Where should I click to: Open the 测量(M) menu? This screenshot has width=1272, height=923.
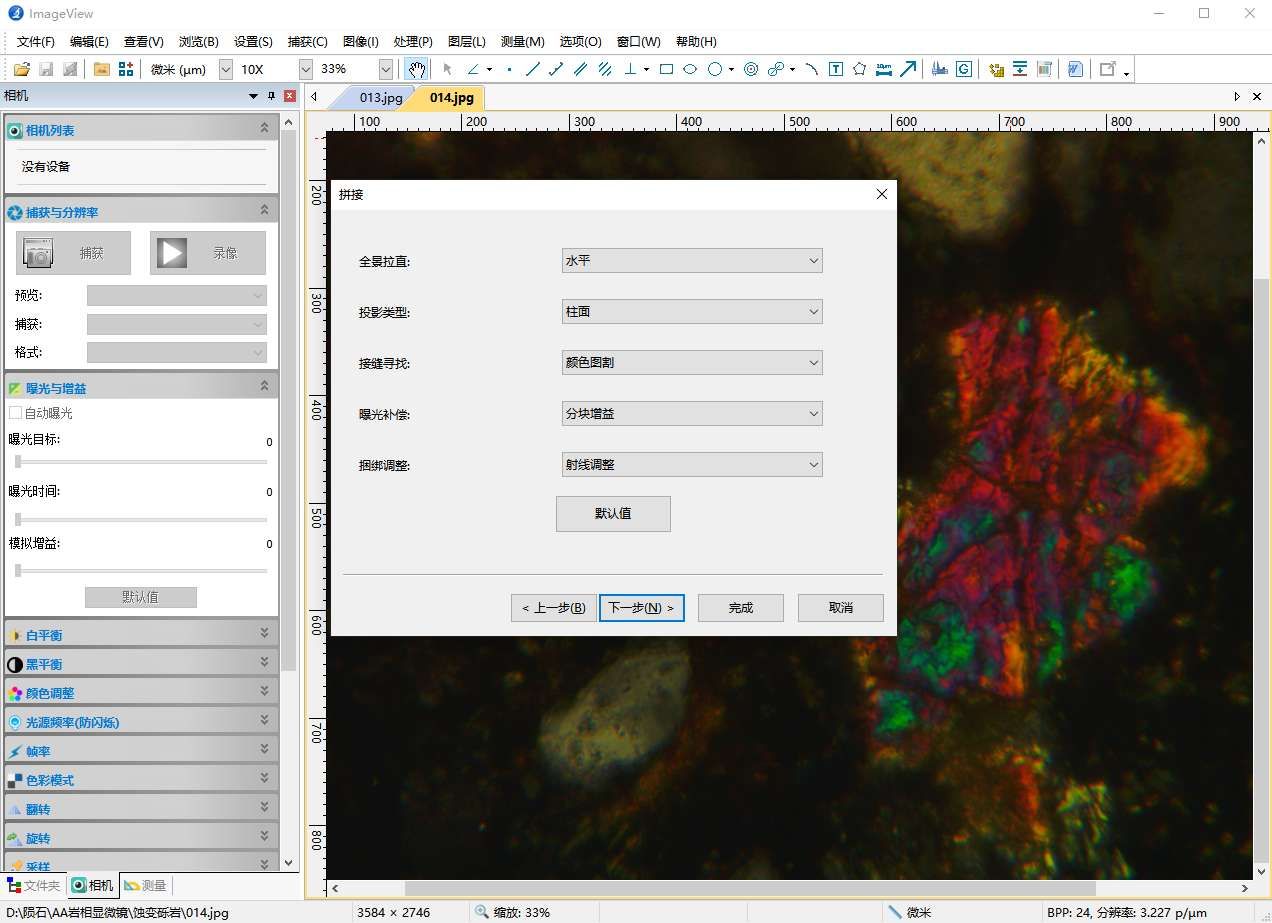coord(522,41)
